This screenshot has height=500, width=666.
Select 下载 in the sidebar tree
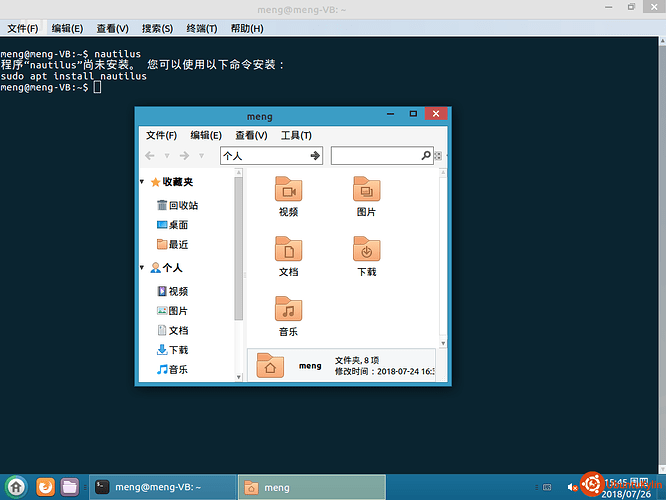tap(172, 350)
